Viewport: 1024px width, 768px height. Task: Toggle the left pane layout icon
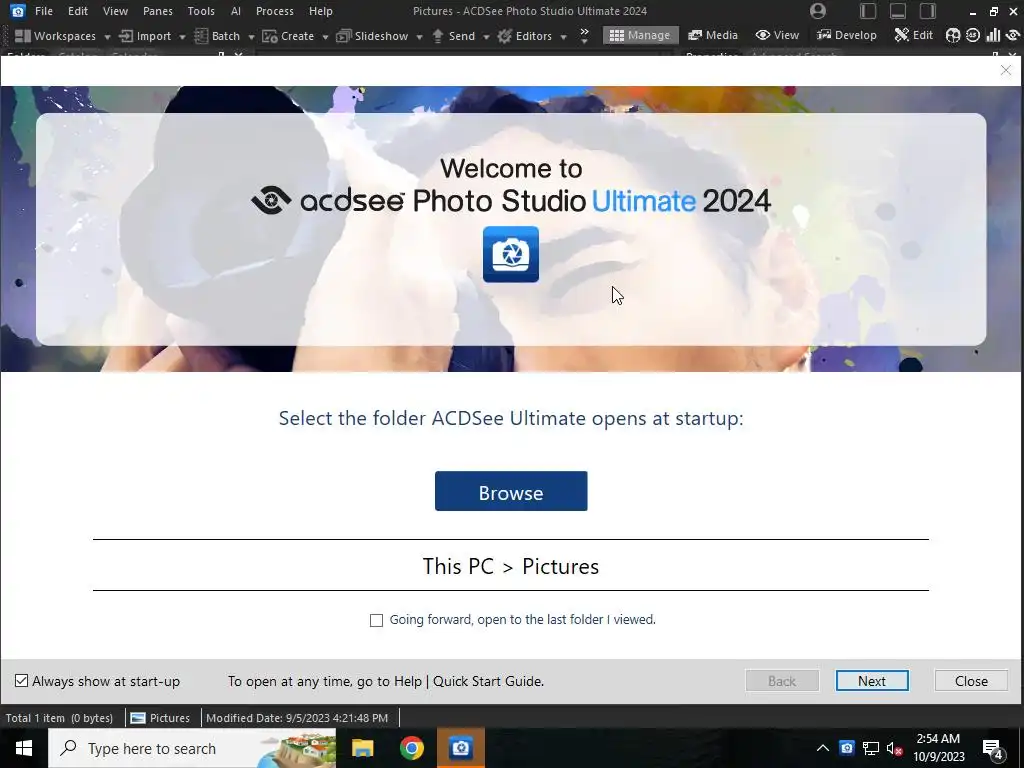868,11
